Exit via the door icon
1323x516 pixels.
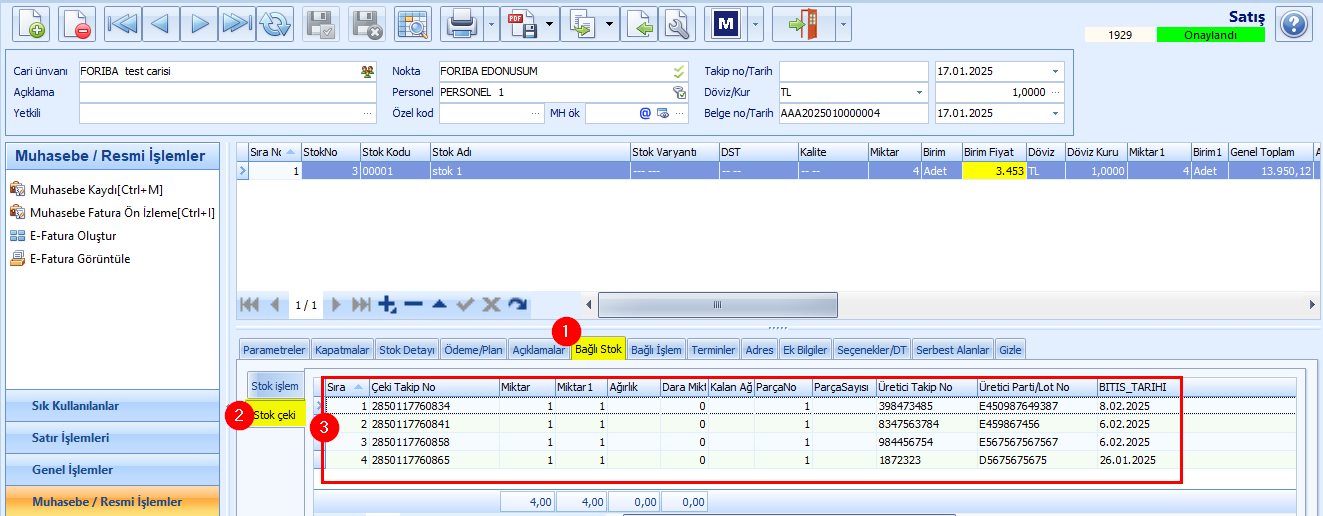pyautogui.click(x=804, y=22)
